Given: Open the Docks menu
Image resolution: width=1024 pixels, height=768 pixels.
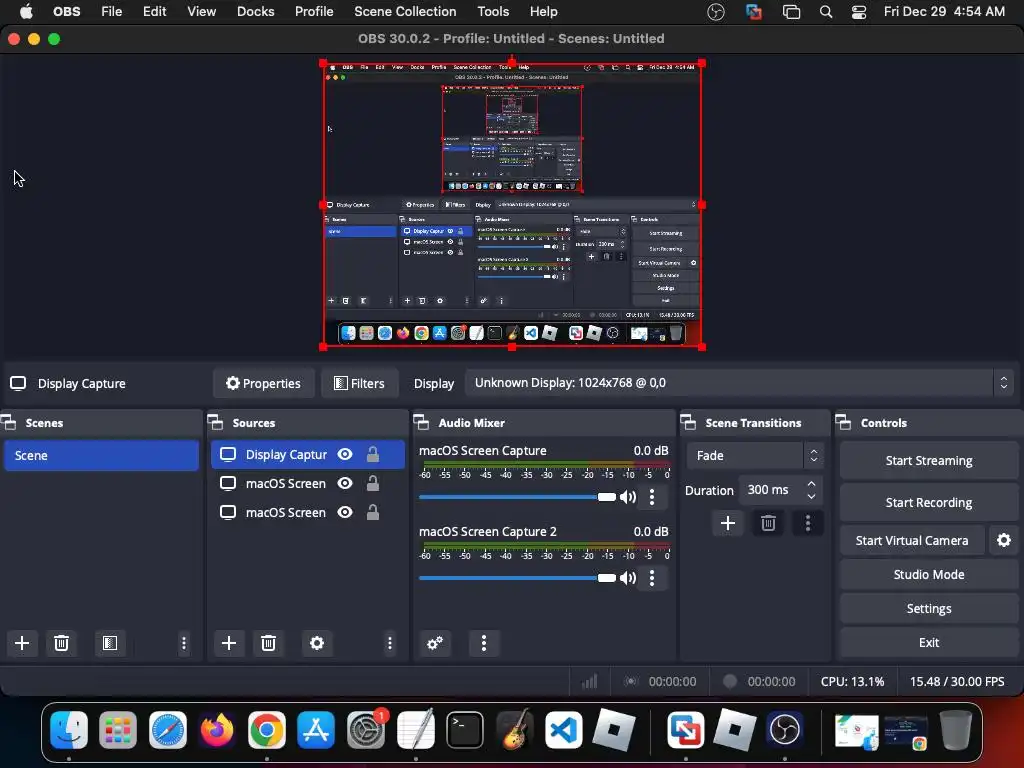Looking at the screenshot, I should point(255,12).
